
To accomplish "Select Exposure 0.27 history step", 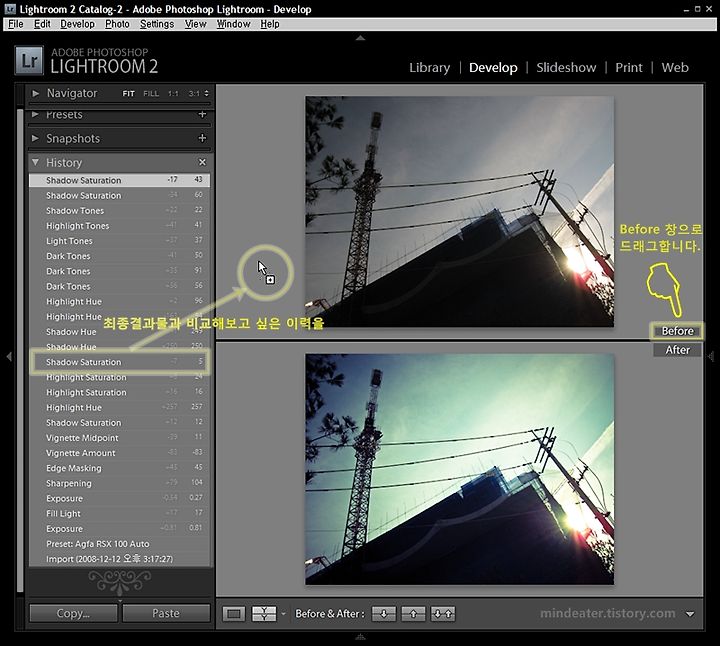I will [x=119, y=498].
